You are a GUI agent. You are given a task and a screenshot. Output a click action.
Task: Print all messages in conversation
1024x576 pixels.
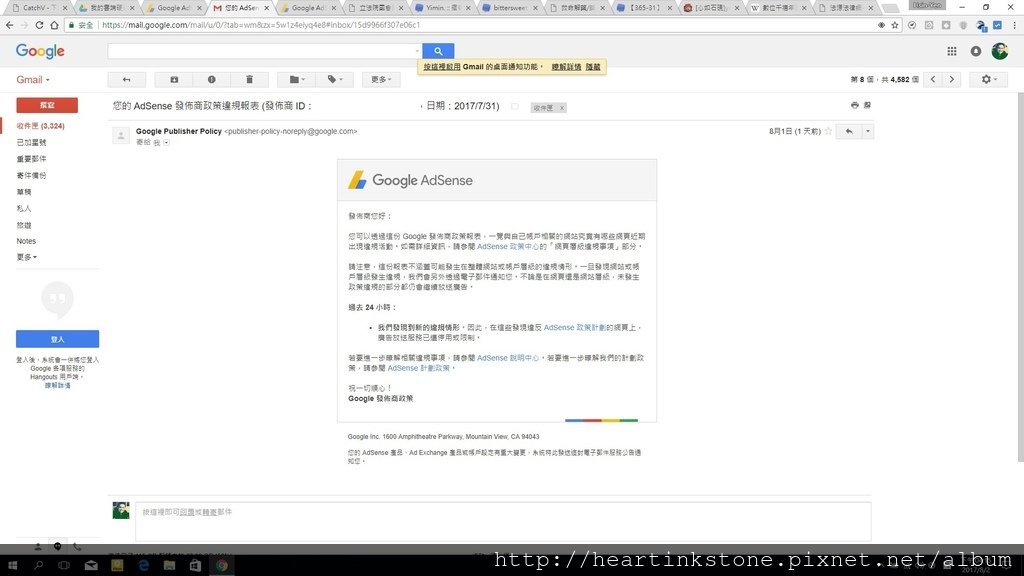click(x=854, y=105)
